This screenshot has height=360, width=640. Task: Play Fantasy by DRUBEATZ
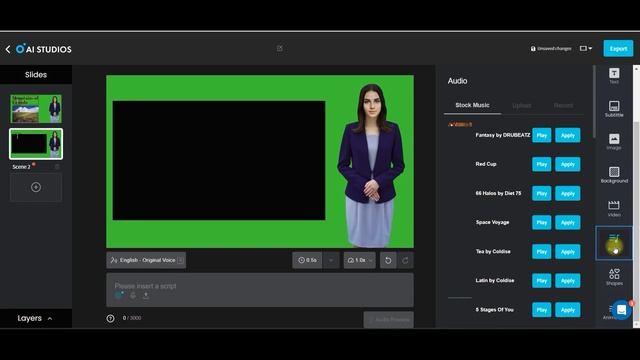point(542,135)
